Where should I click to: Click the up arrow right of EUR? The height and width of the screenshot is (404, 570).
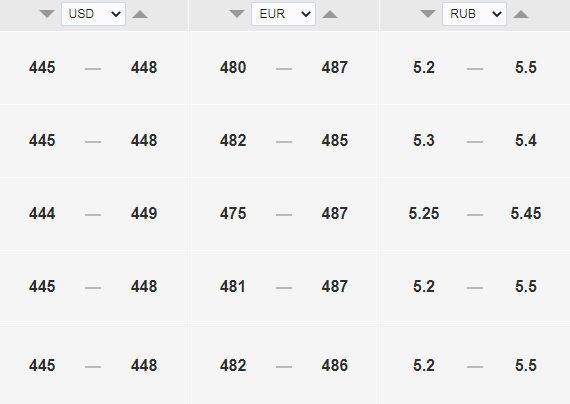pyautogui.click(x=330, y=14)
